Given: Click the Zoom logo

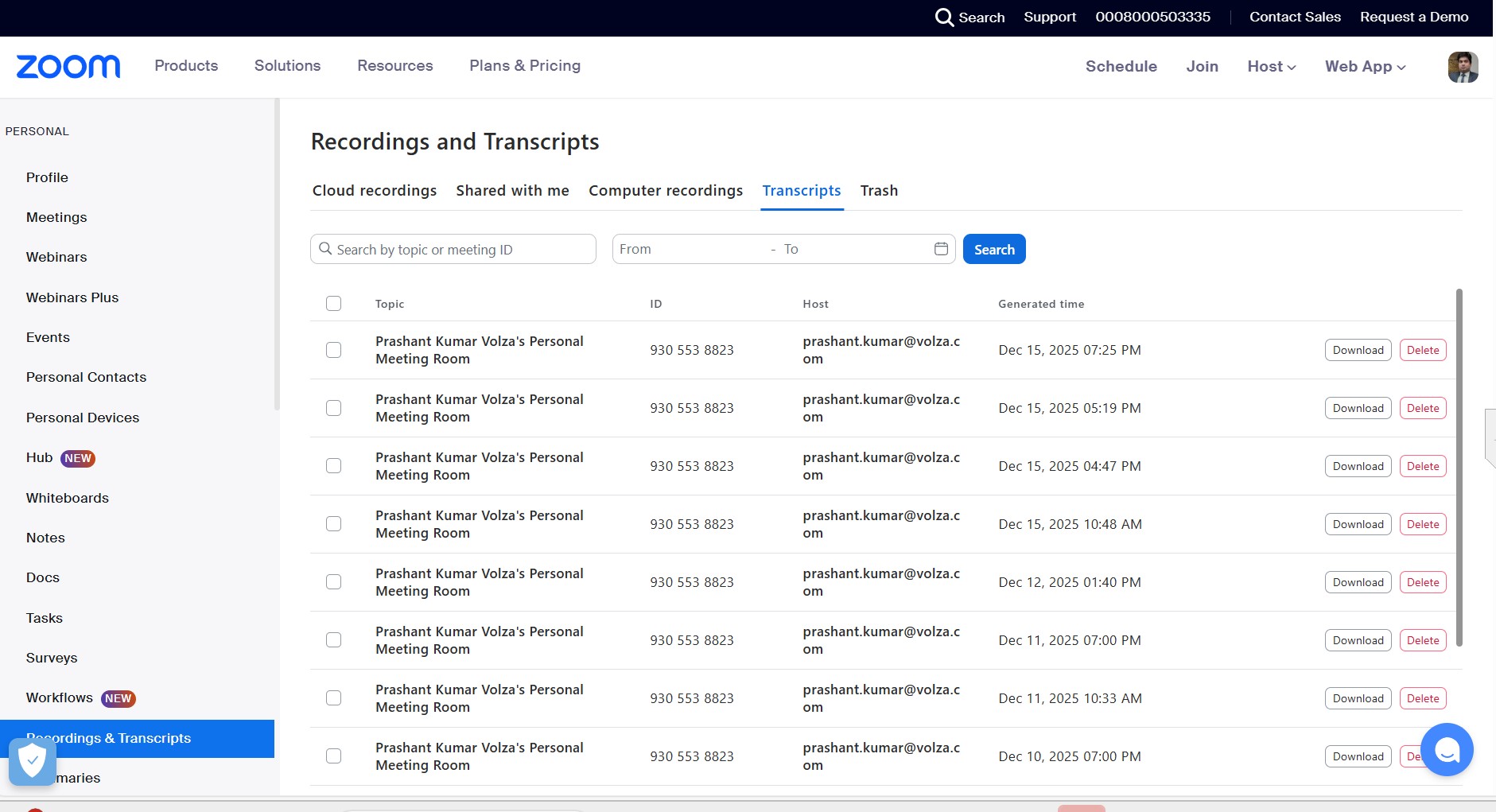Looking at the screenshot, I should tap(68, 66).
